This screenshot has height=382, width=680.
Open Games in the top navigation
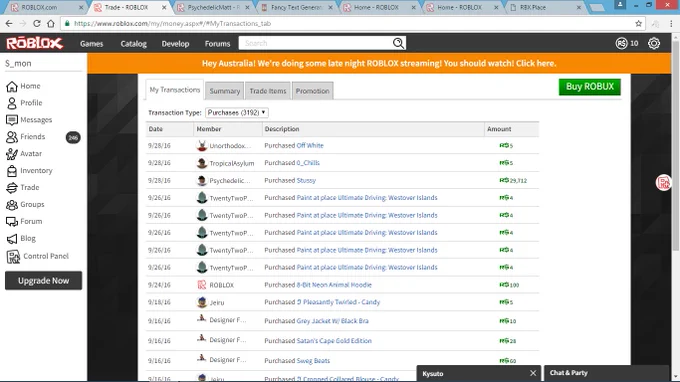pos(92,43)
